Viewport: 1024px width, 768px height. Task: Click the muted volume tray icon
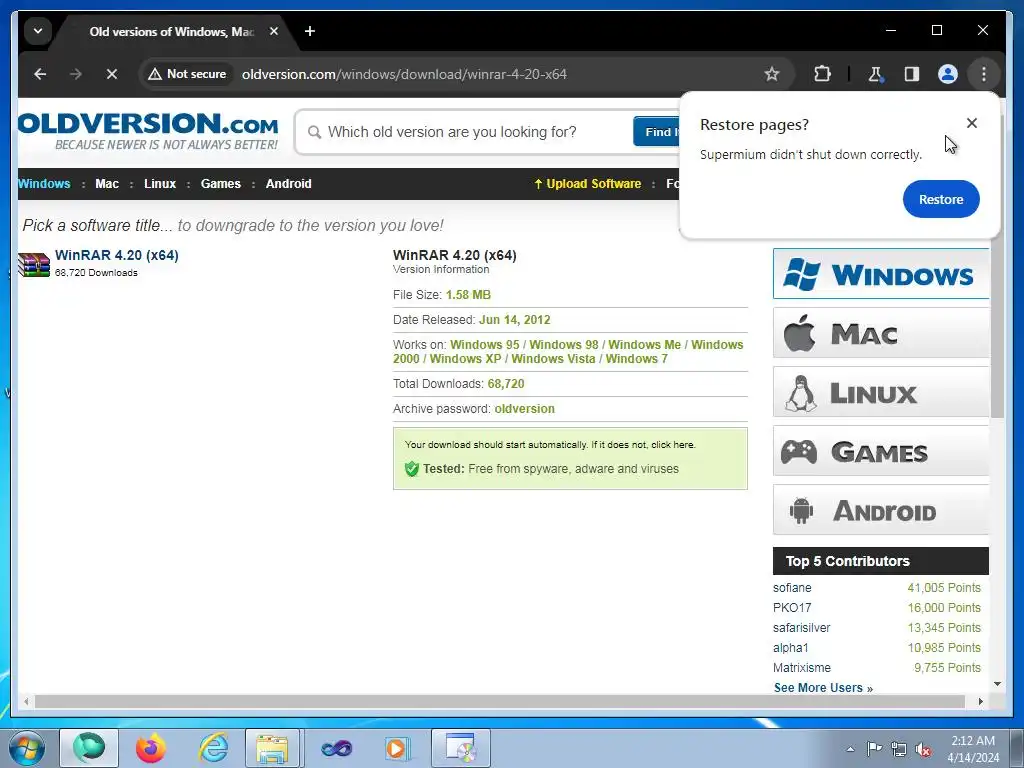coord(923,749)
